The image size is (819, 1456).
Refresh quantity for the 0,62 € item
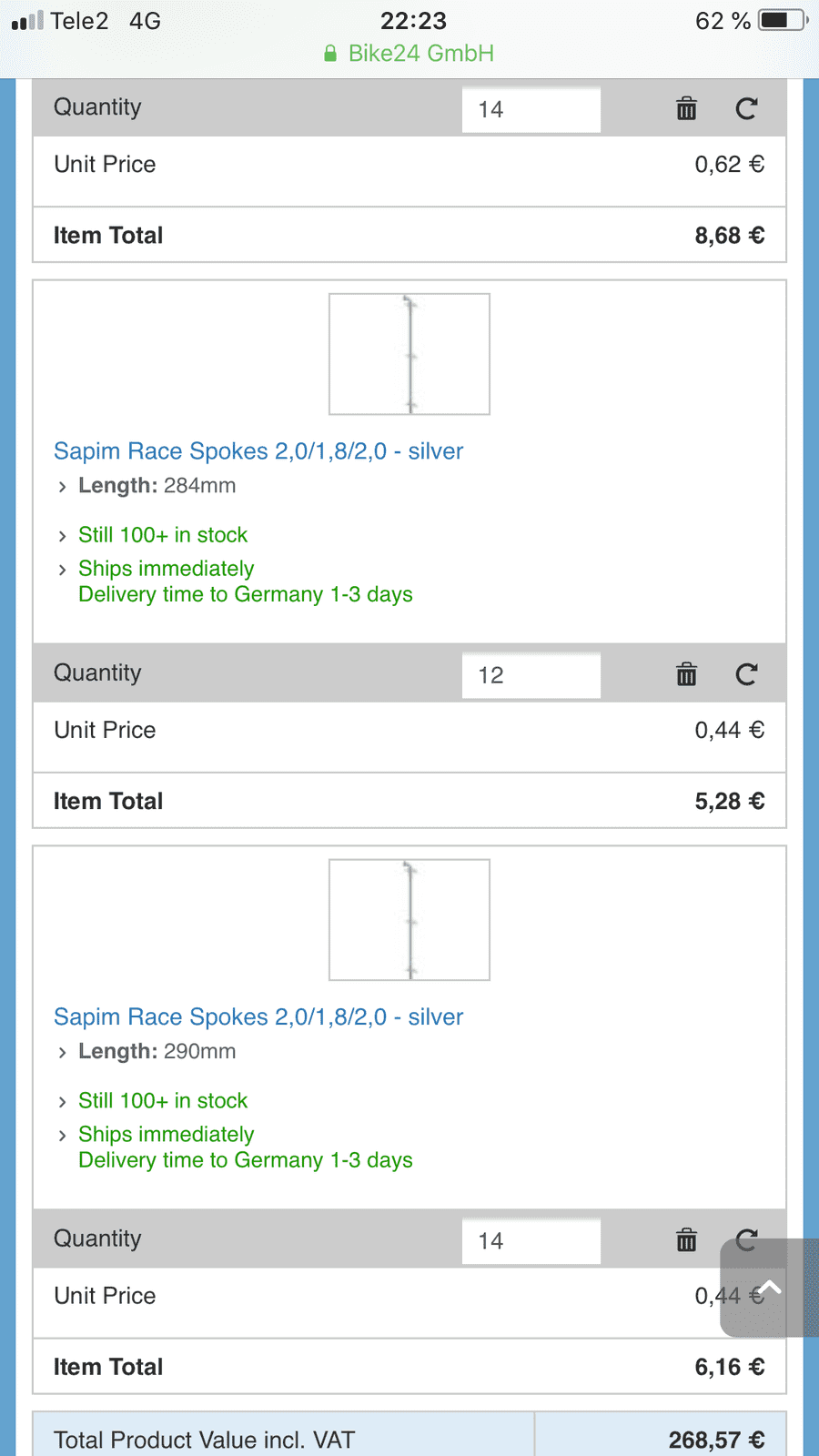click(746, 109)
